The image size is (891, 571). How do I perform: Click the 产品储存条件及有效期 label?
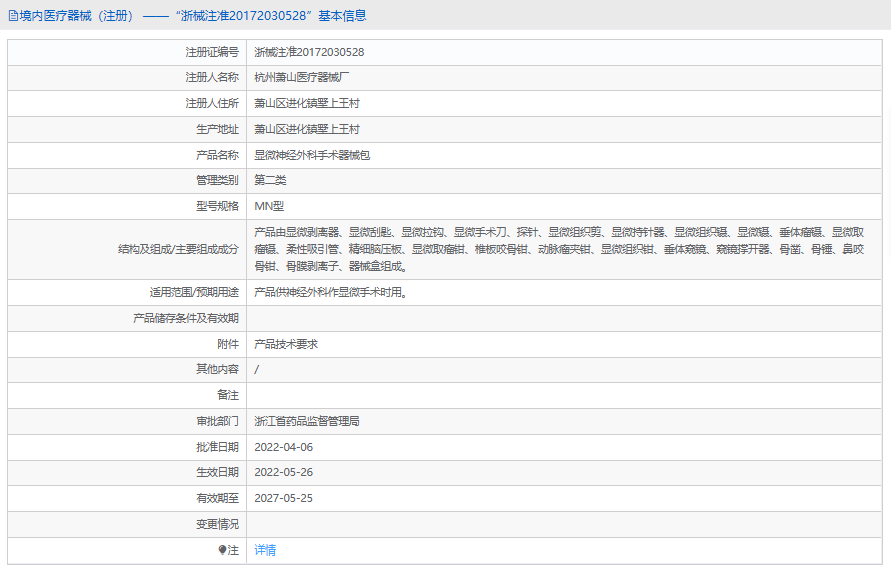(186, 319)
